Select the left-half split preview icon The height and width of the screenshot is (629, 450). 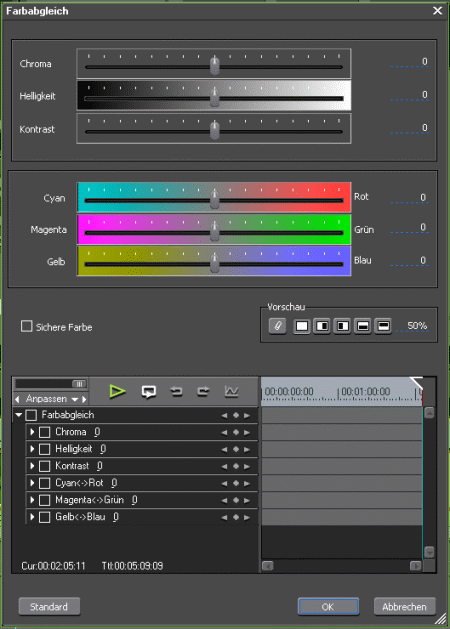click(x=322, y=326)
